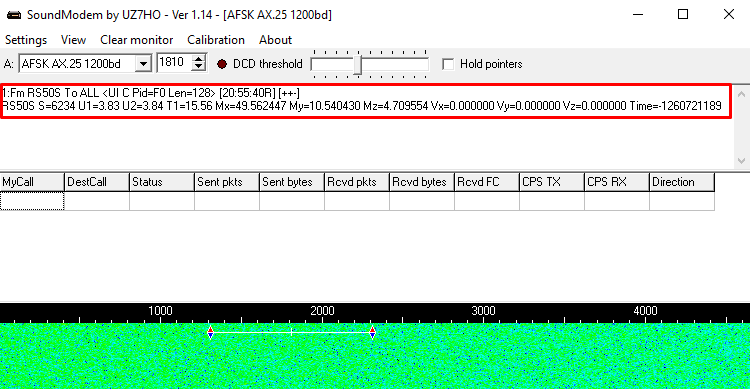Click the 2000 Hz label on frequency scale
750x389 pixels.
[x=322, y=311]
